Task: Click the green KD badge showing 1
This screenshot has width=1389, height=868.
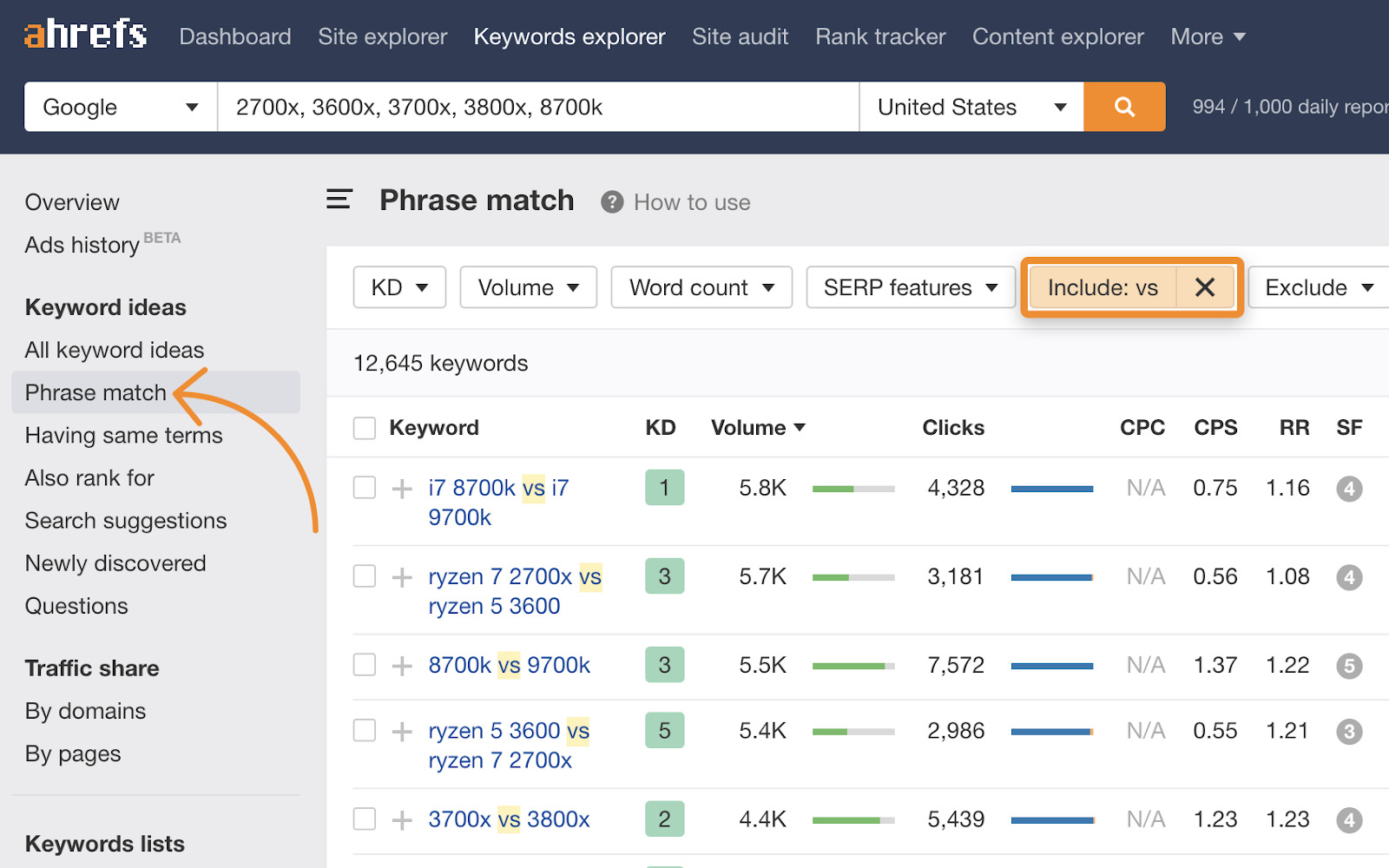Action: coord(664,487)
